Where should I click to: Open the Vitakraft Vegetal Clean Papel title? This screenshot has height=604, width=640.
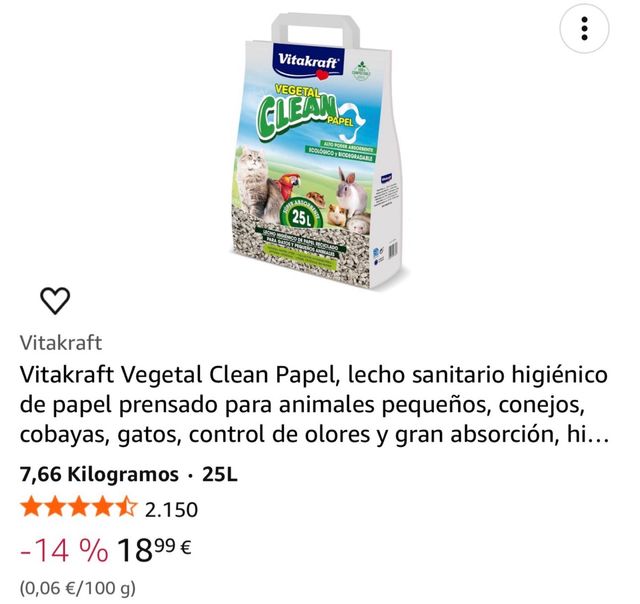pyautogui.click(x=314, y=404)
